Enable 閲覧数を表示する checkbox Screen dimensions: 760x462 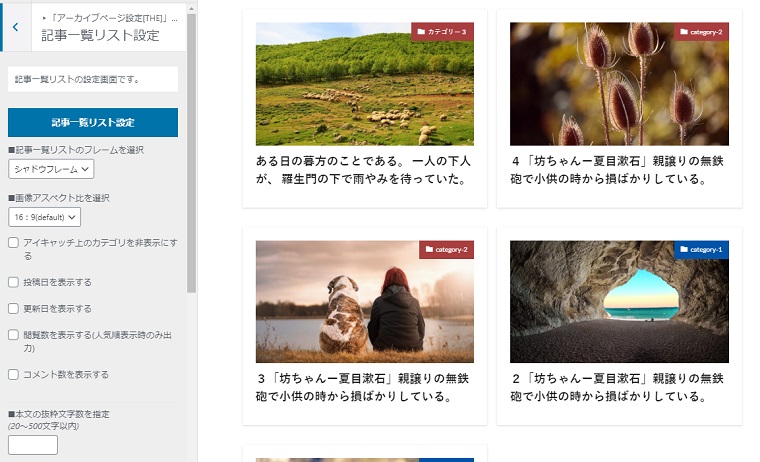14,335
